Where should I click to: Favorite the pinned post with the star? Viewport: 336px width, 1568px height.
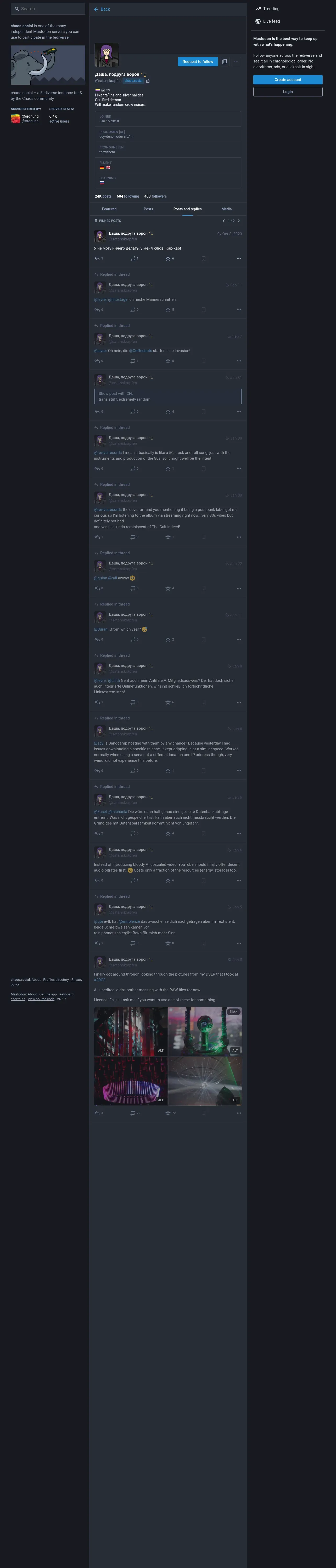pyautogui.click(x=168, y=258)
